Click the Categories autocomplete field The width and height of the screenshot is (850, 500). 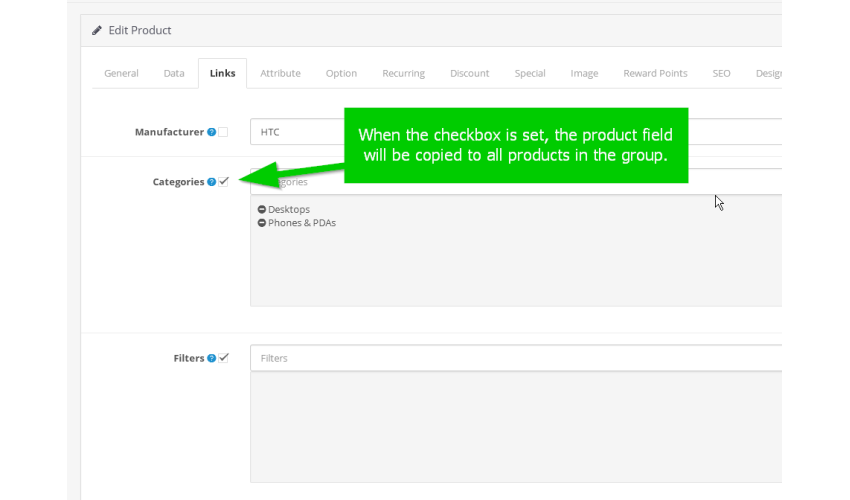click(x=516, y=182)
